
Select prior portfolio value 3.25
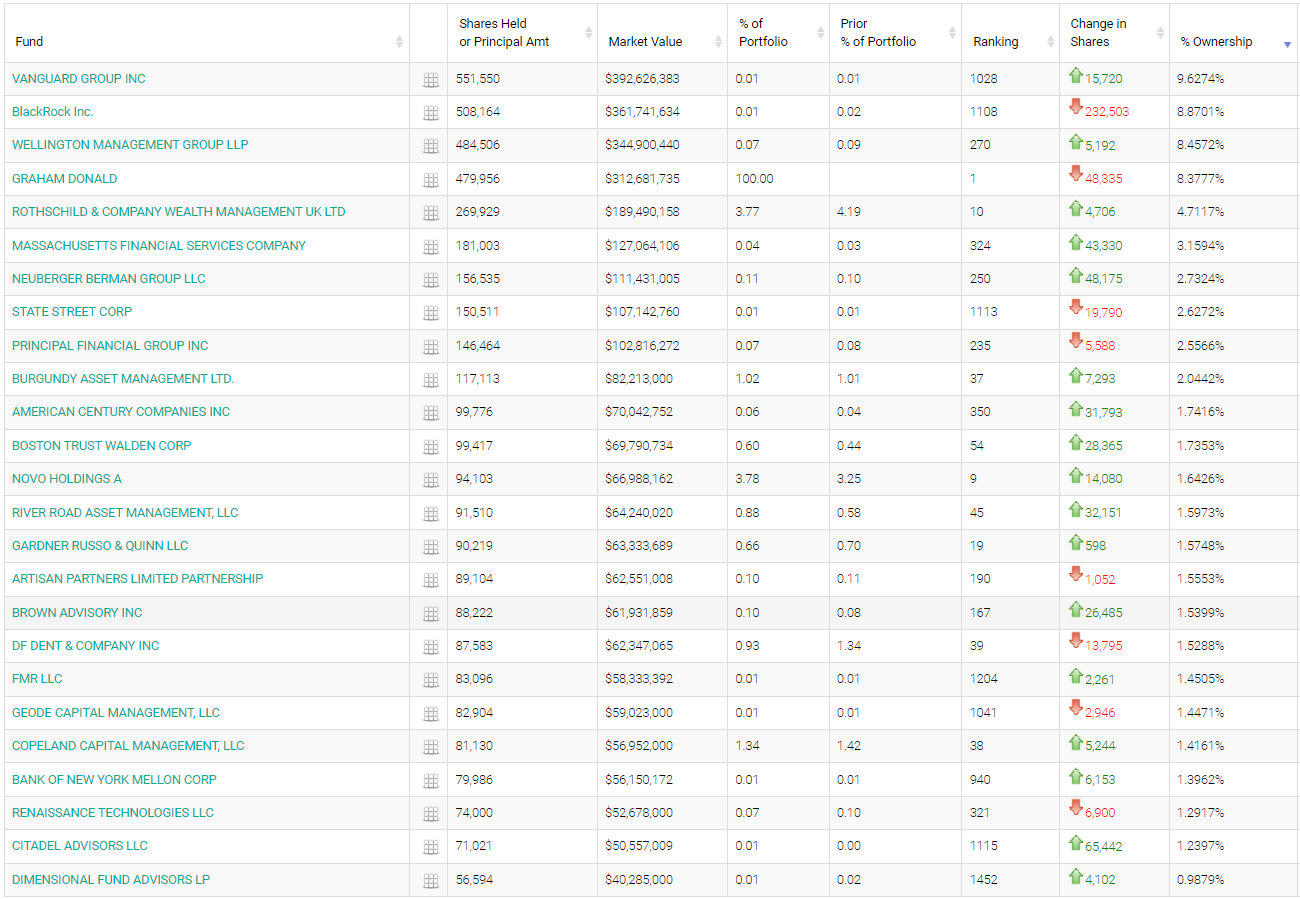849,479
